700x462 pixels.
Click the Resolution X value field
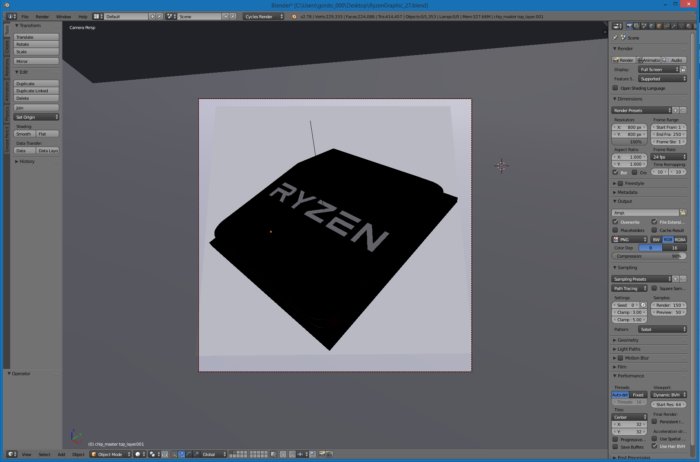629,128
